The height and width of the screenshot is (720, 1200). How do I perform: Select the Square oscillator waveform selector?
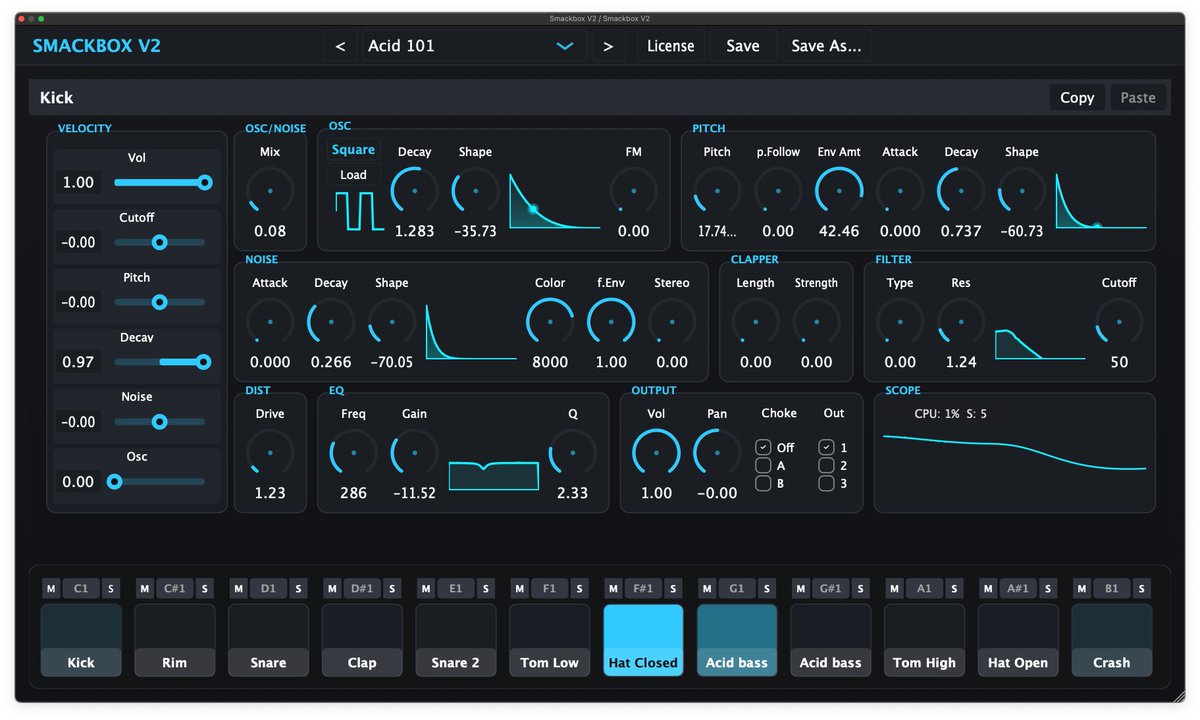pos(353,150)
